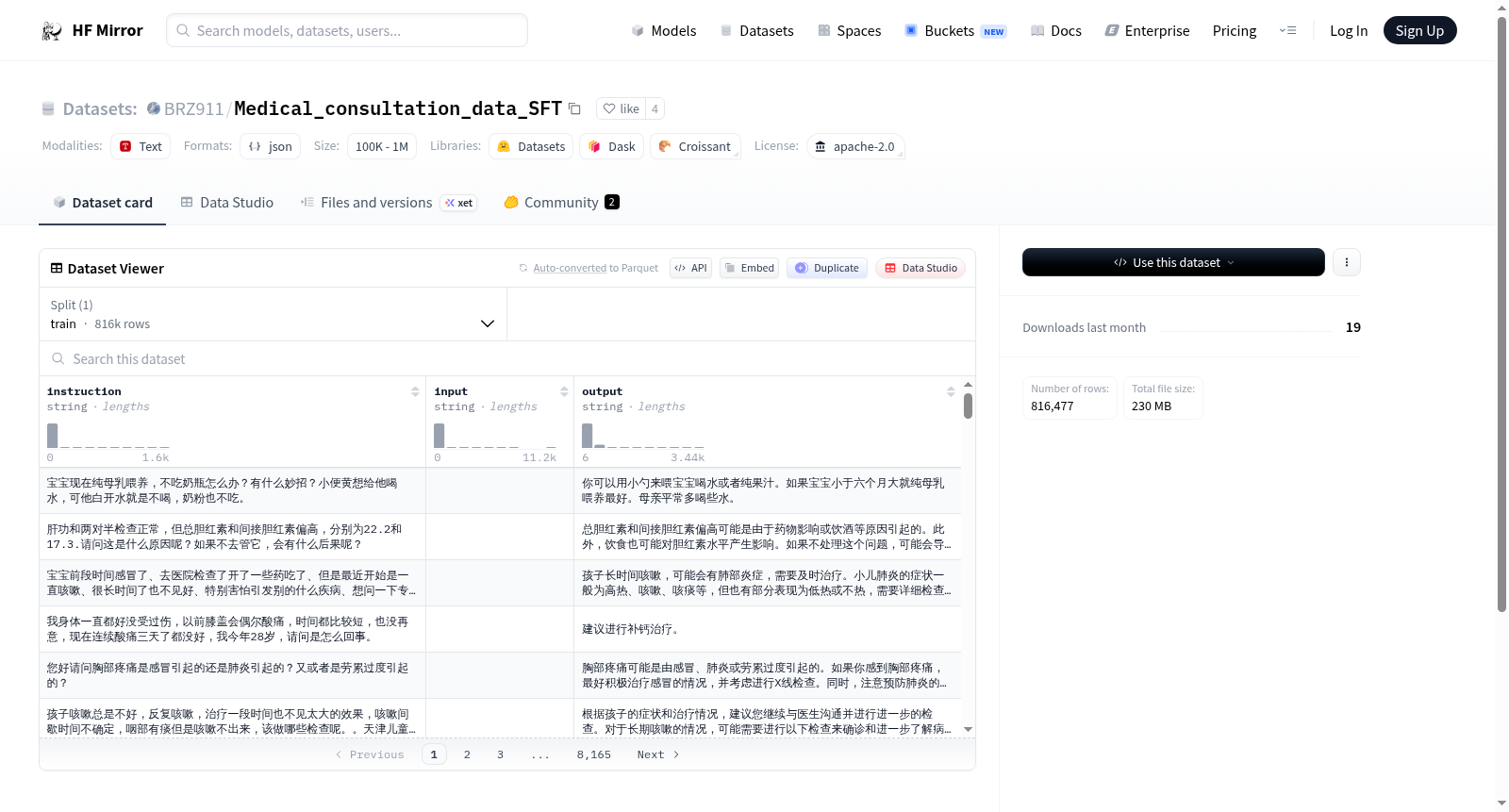The image size is (1509, 812).
Task: Open Enterprise in top navigation
Action: coord(1148,31)
